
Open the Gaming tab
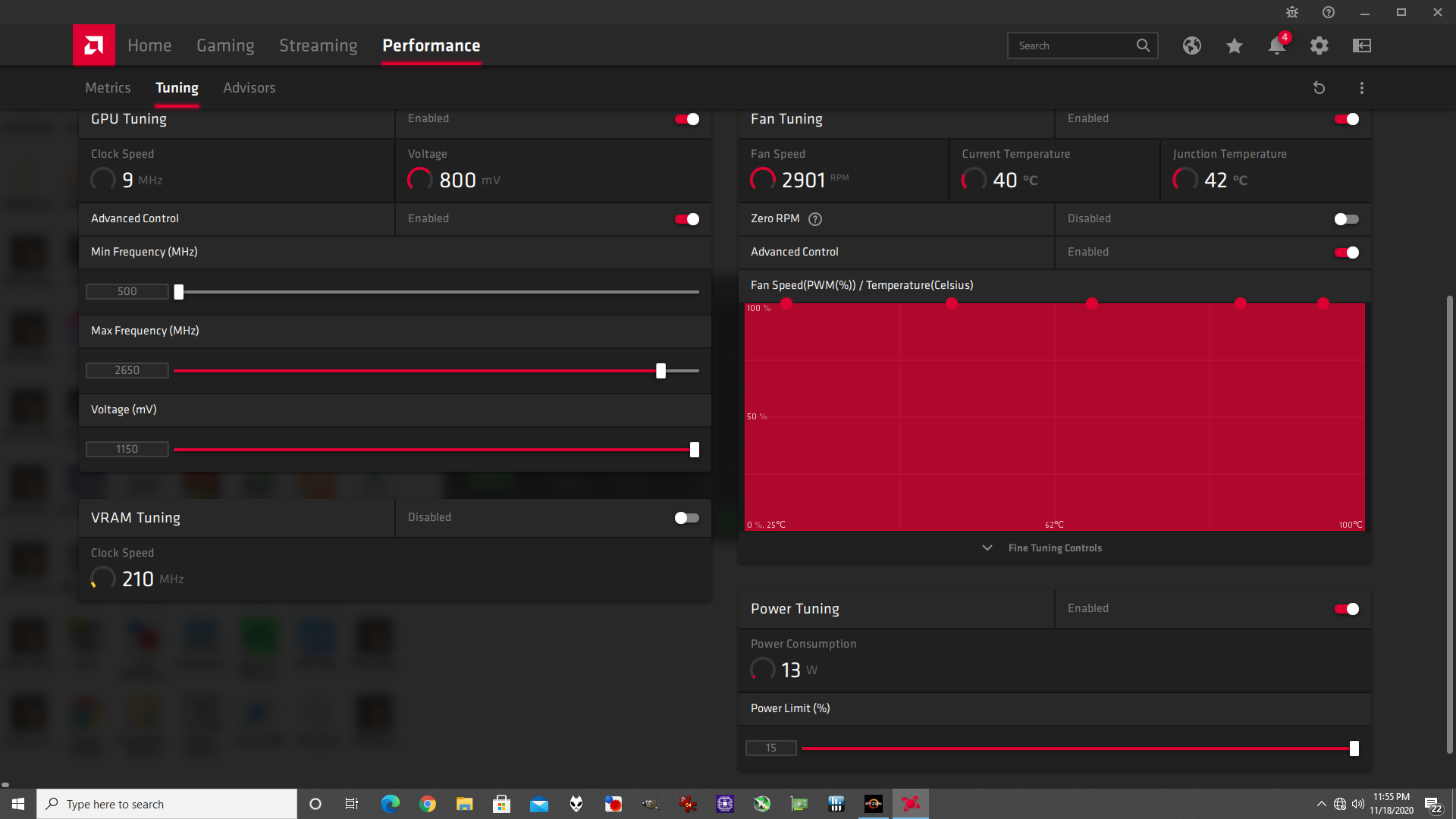click(225, 45)
